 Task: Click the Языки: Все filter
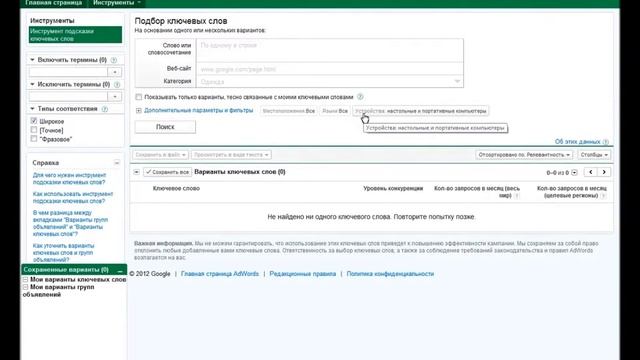pyautogui.click(x=335, y=111)
